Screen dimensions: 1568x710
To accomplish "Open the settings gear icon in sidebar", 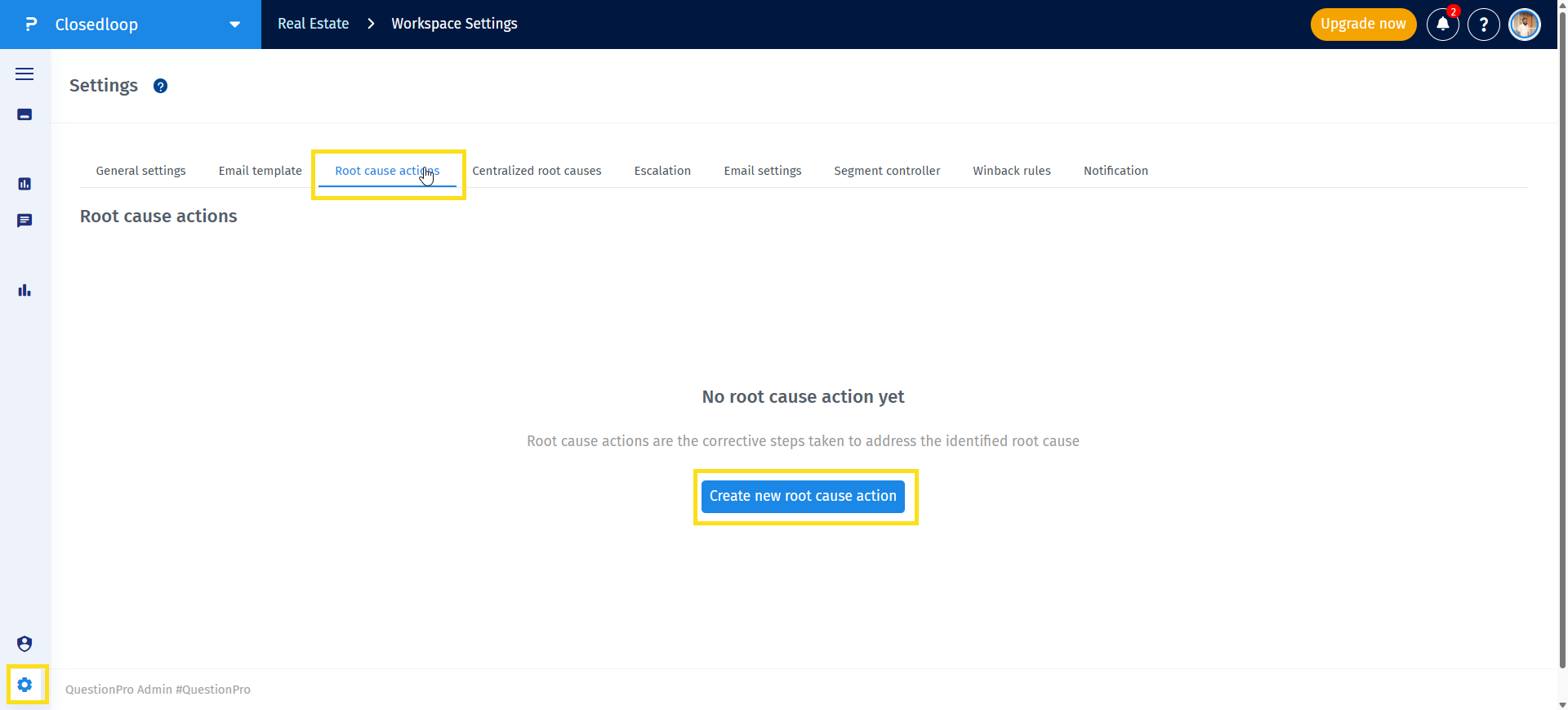I will click(x=24, y=685).
